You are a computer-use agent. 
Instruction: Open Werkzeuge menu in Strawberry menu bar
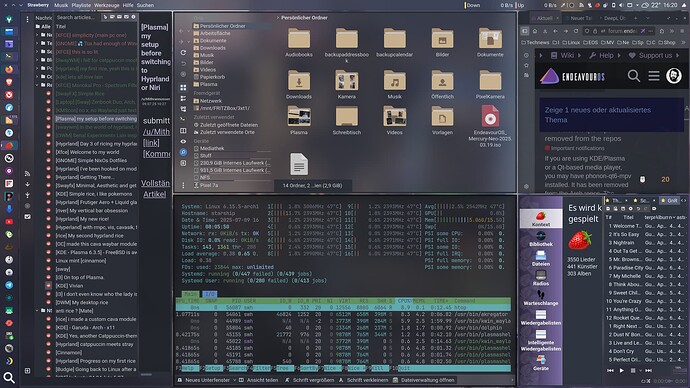point(107,5)
